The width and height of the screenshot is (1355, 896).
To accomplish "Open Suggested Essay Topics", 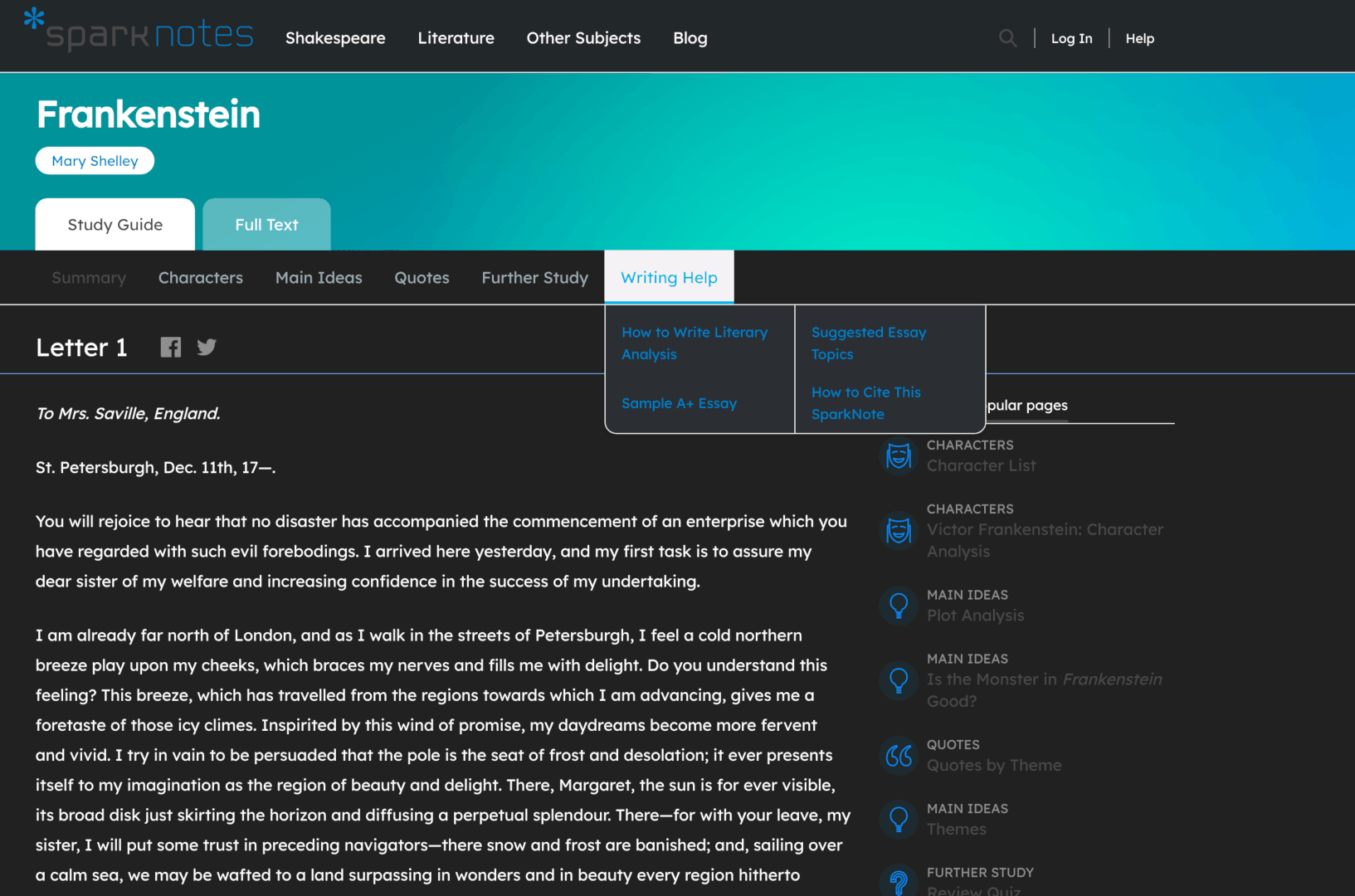I will [x=868, y=343].
